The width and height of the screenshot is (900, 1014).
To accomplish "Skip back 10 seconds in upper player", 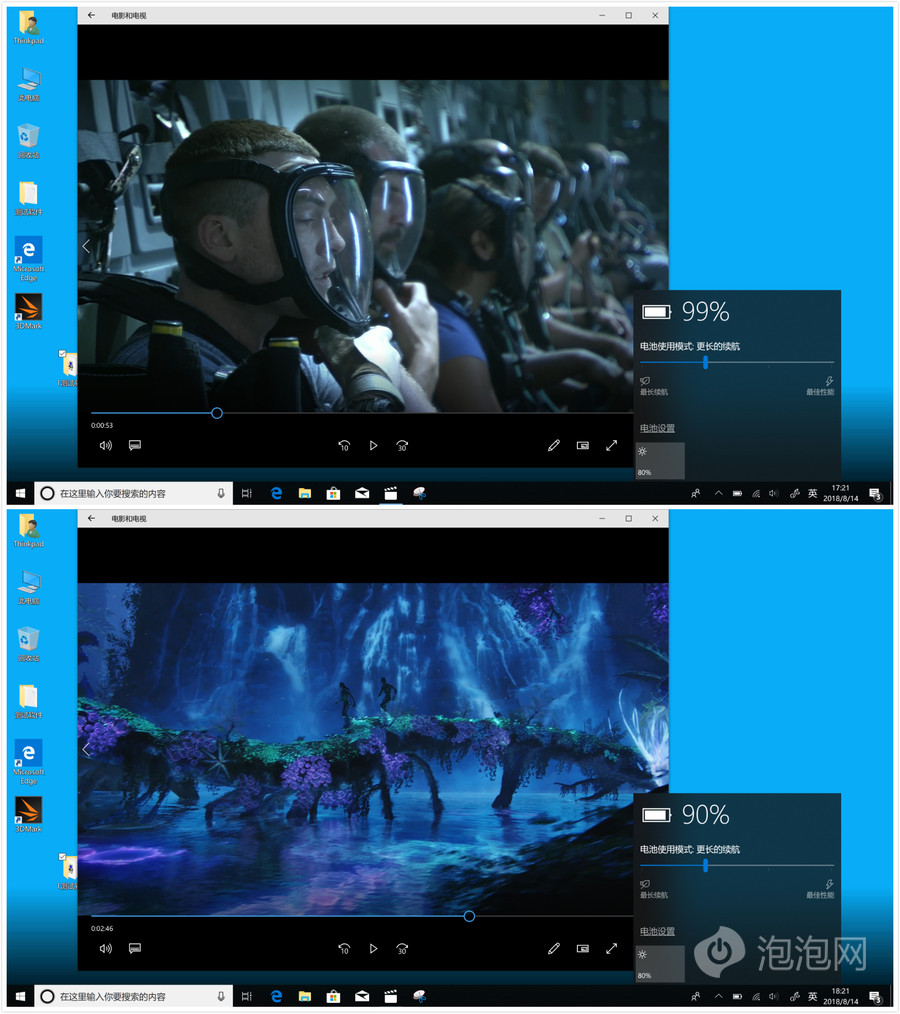I will [344, 445].
